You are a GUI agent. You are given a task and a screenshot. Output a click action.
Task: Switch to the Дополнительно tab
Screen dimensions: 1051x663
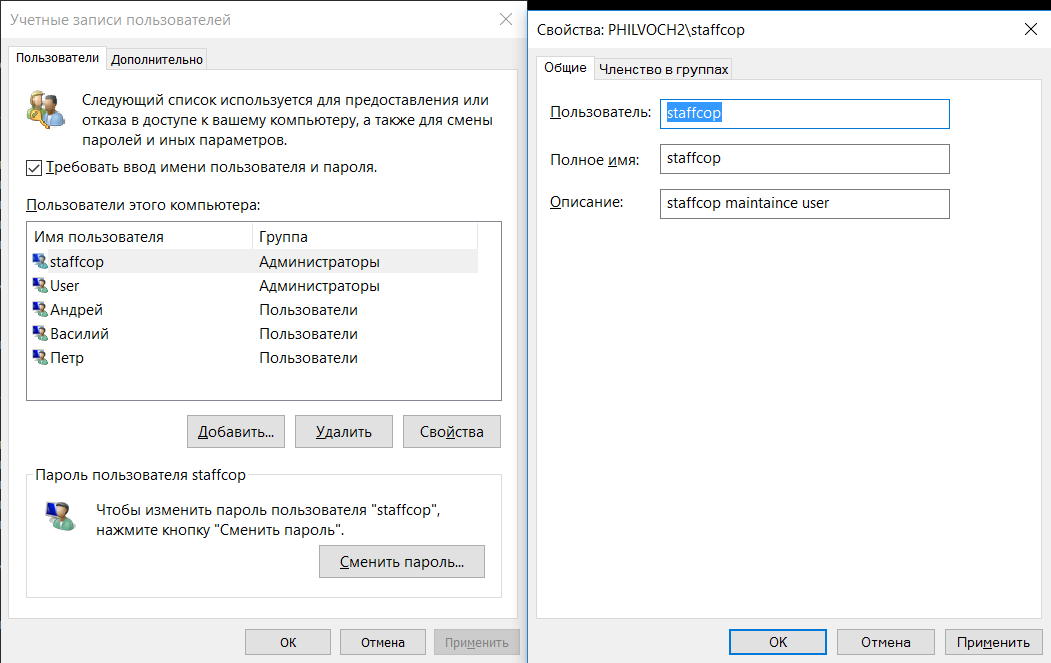click(x=157, y=59)
